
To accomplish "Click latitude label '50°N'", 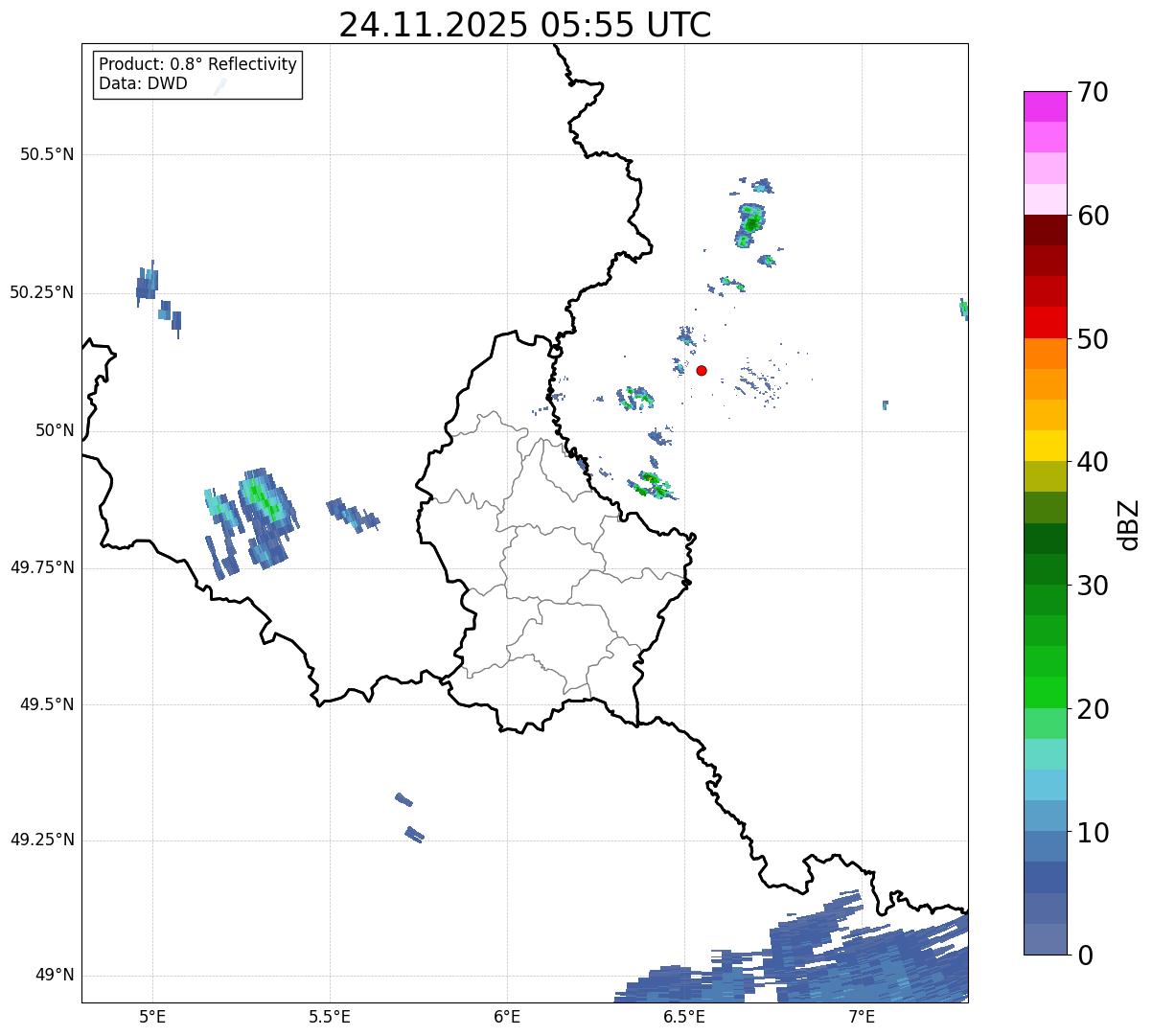I will [55, 430].
